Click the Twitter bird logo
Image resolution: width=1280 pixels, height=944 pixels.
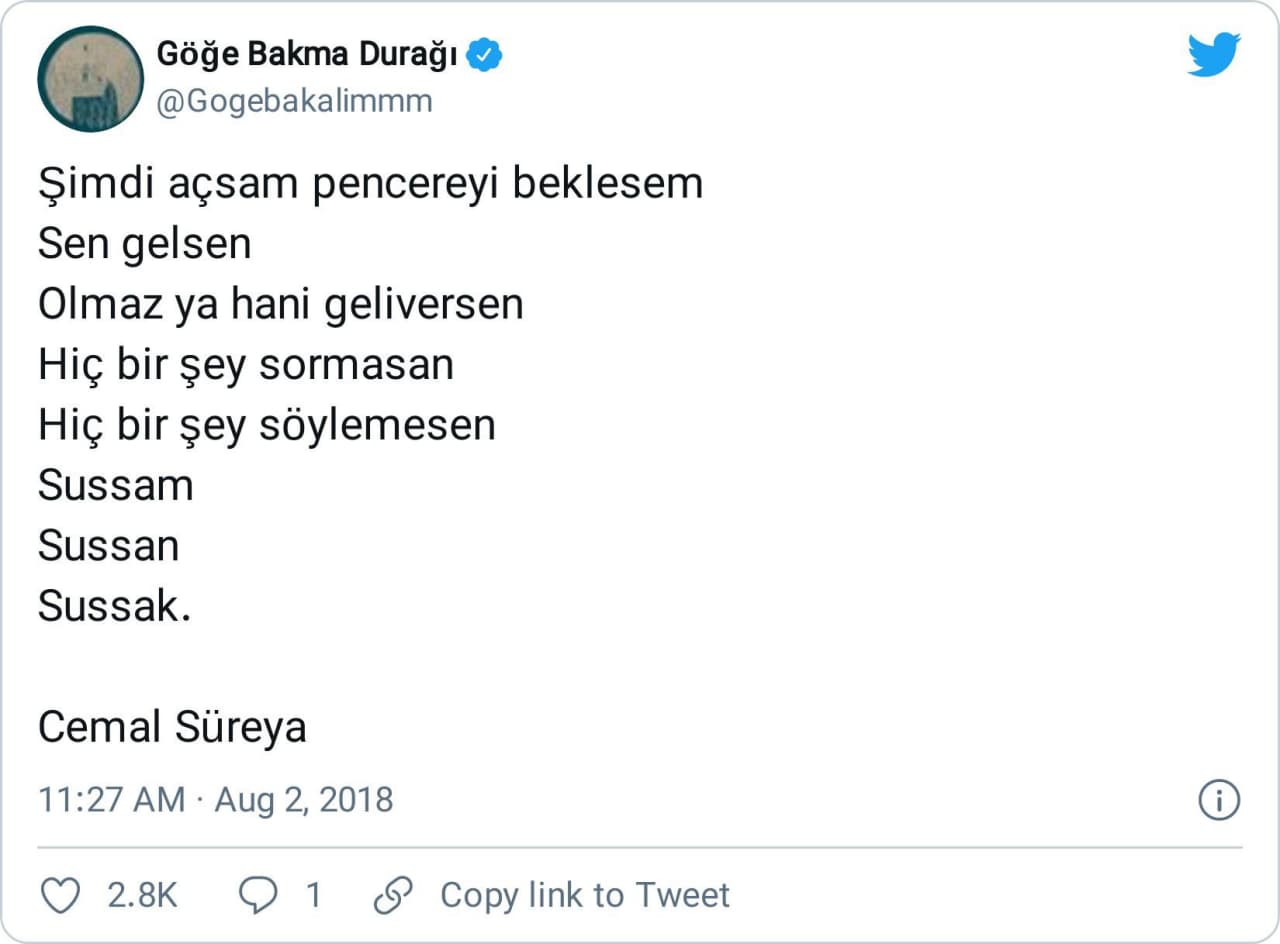[x=1214, y=54]
